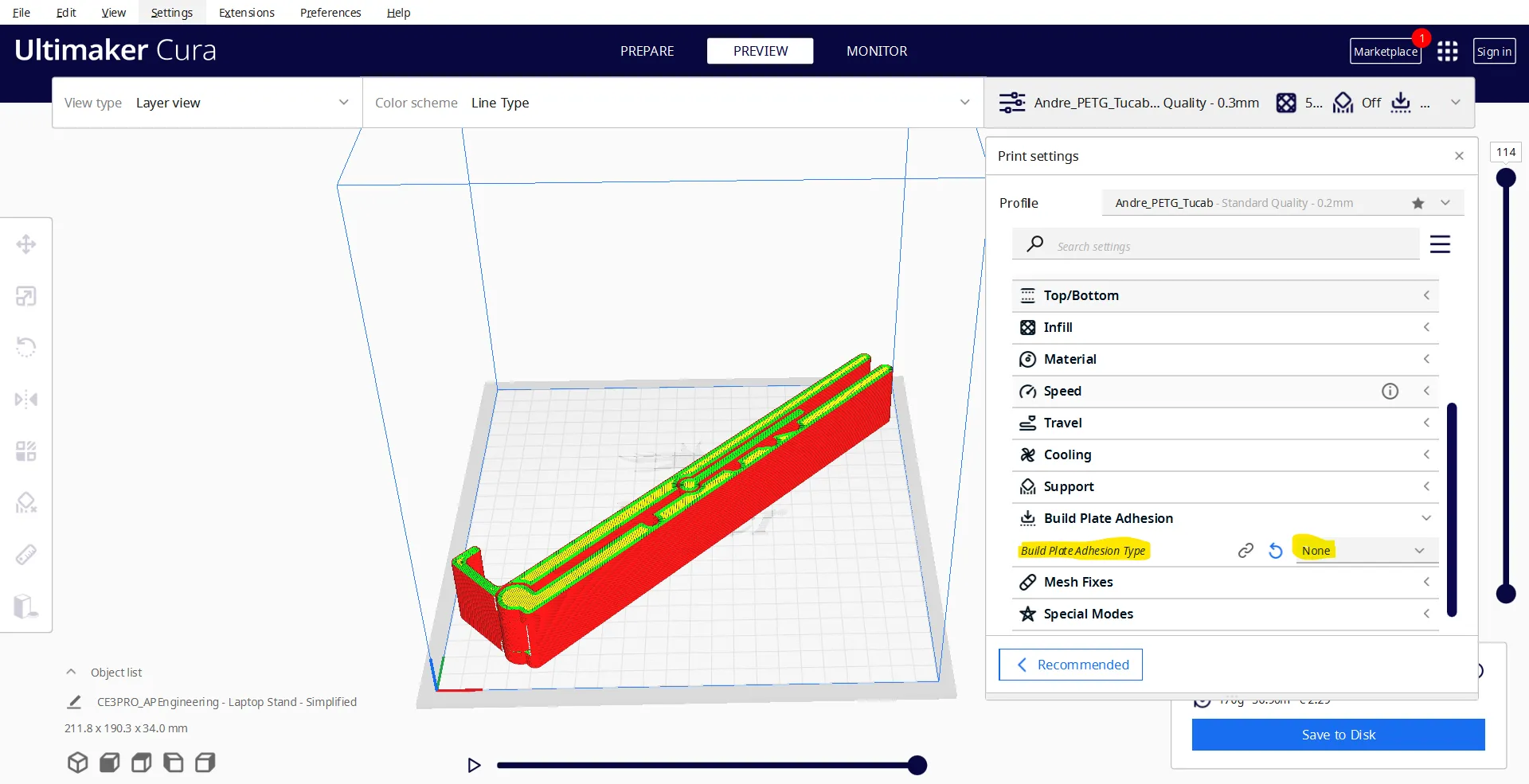
Task: Reset Build Plate Adhesion Type with revert arrow
Action: tap(1276, 551)
